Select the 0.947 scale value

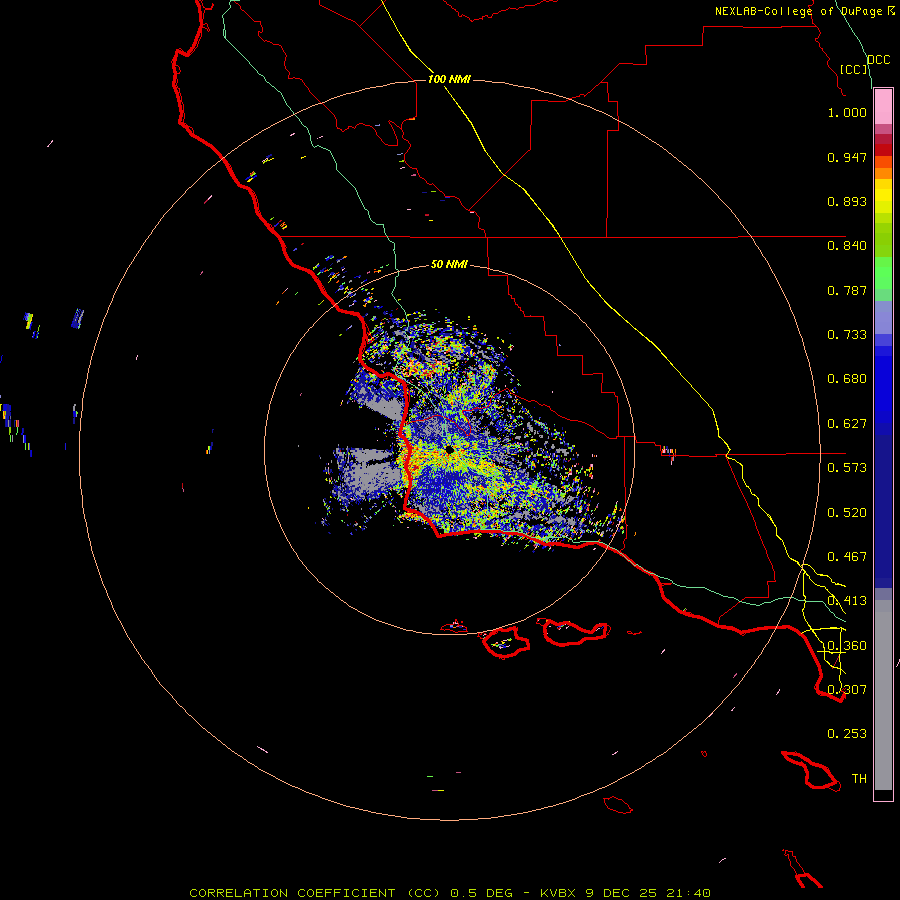(x=847, y=157)
